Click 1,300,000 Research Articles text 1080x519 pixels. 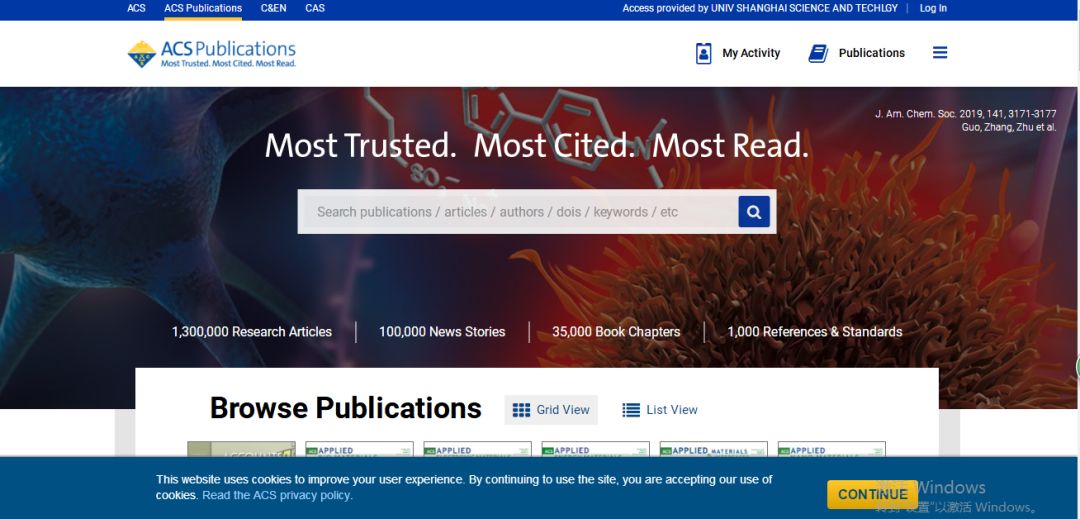pos(251,332)
